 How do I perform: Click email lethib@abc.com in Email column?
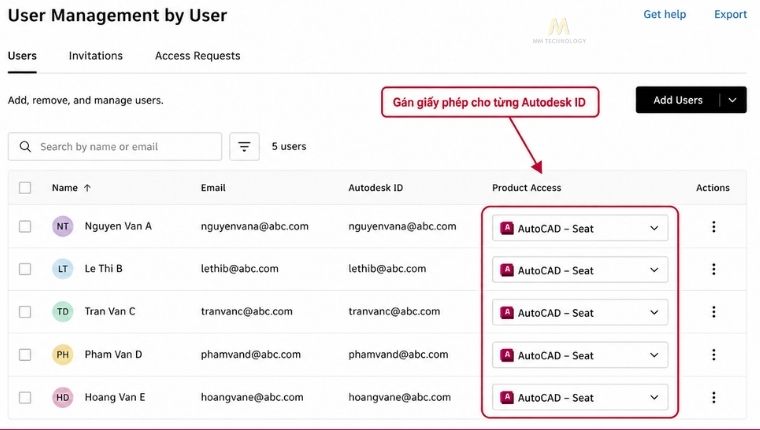tap(239, 269)
